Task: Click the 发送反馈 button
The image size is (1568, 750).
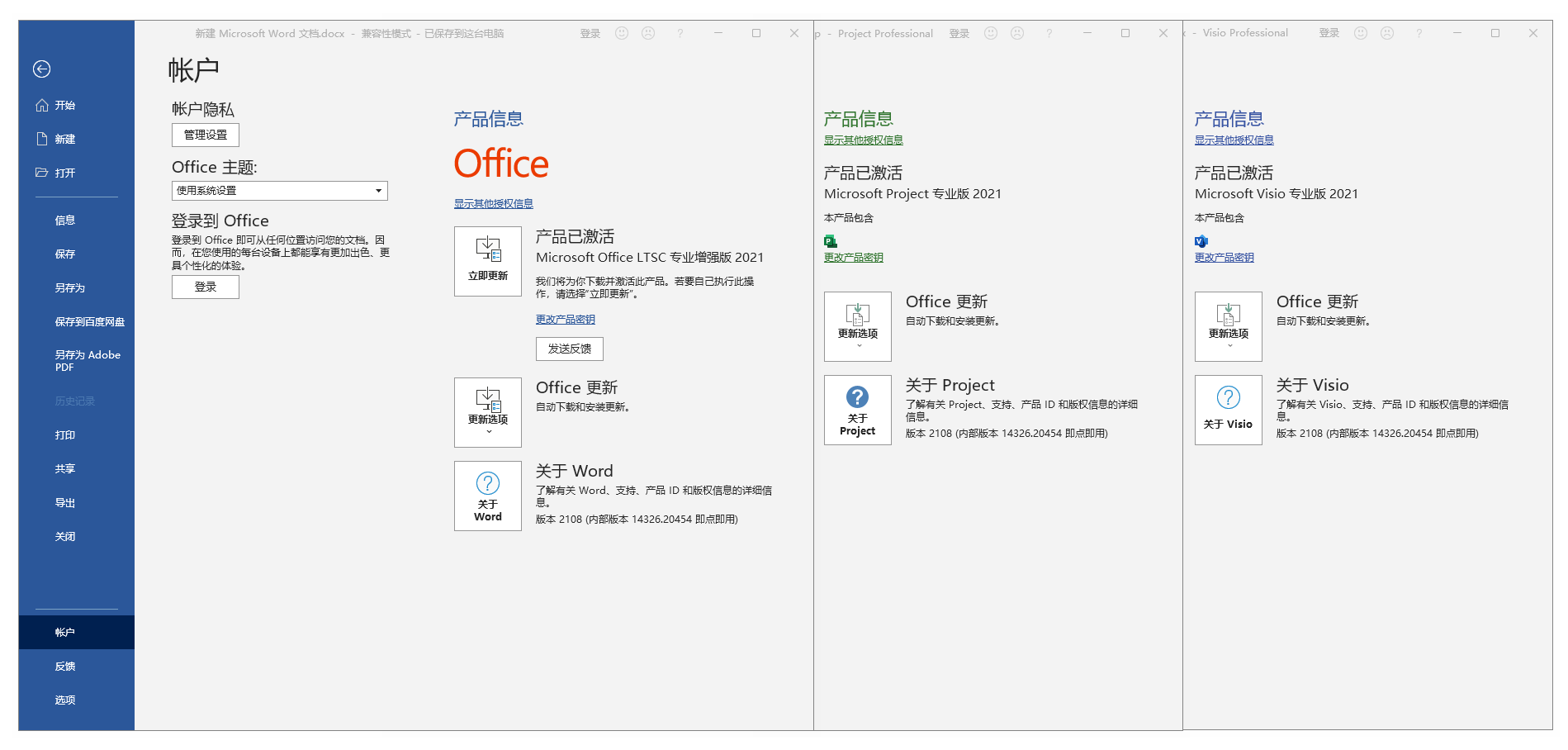Action: coord(570,349)
